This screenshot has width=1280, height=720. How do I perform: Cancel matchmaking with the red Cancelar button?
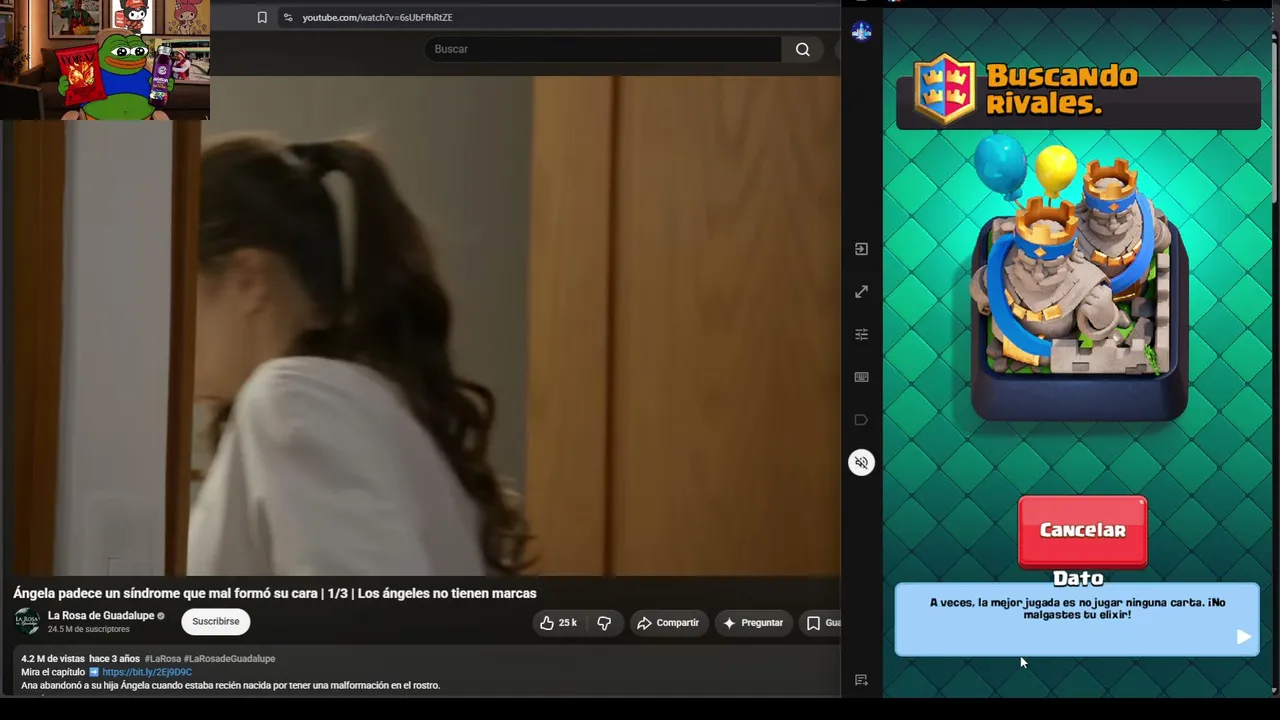pos(1082,531)
